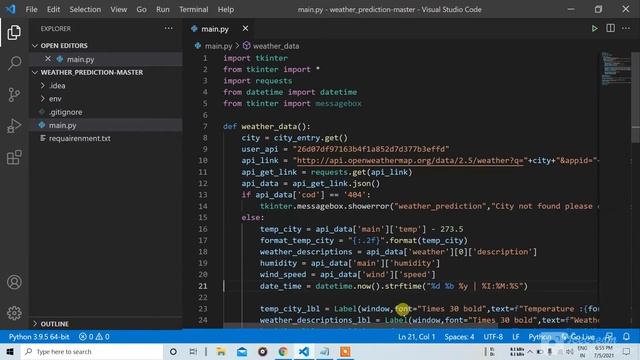
Task: Open .gitignore file in explorer
Action: pos(65,112)
